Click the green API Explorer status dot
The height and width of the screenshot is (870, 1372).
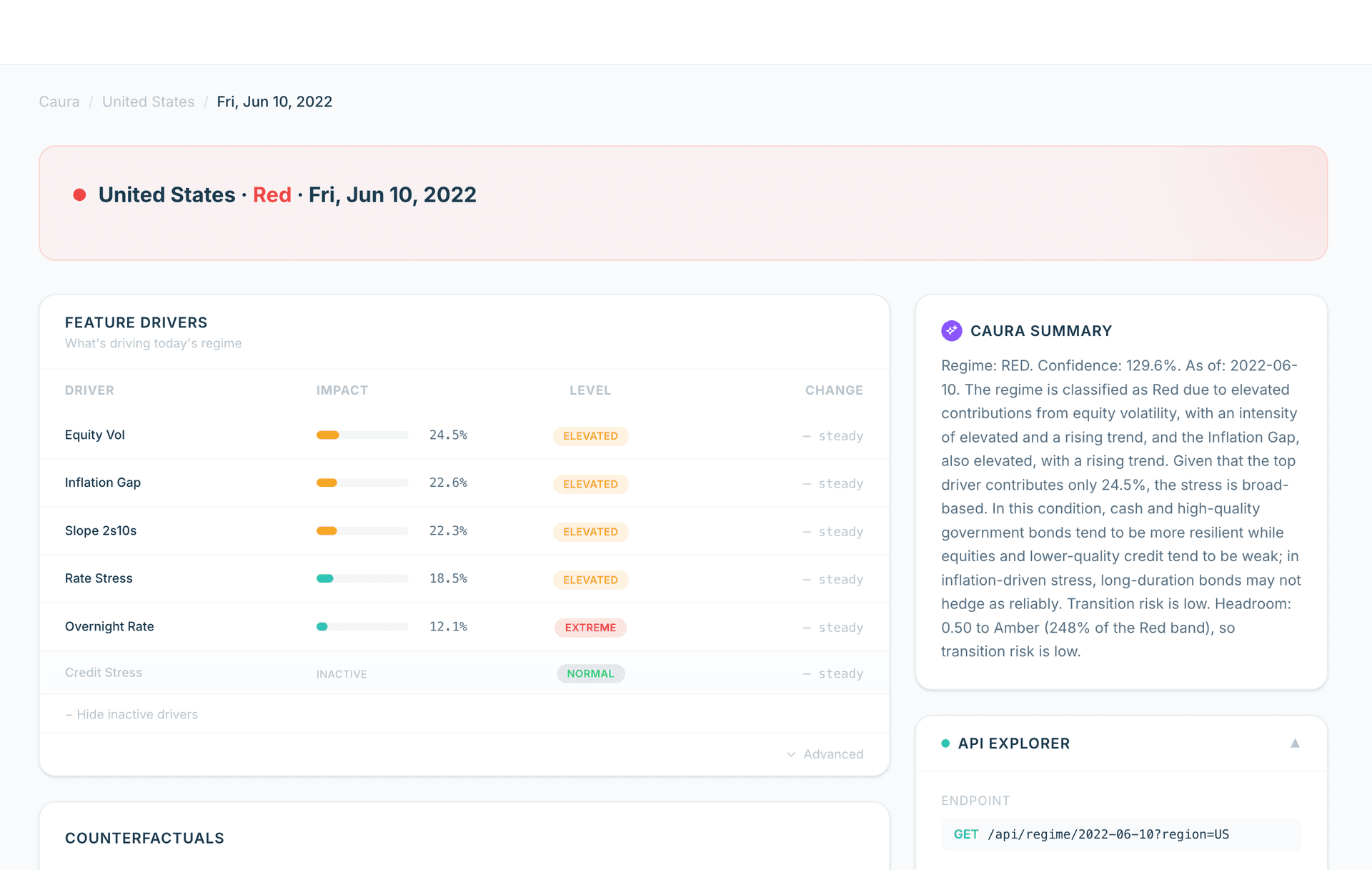(x=945, y=743)
